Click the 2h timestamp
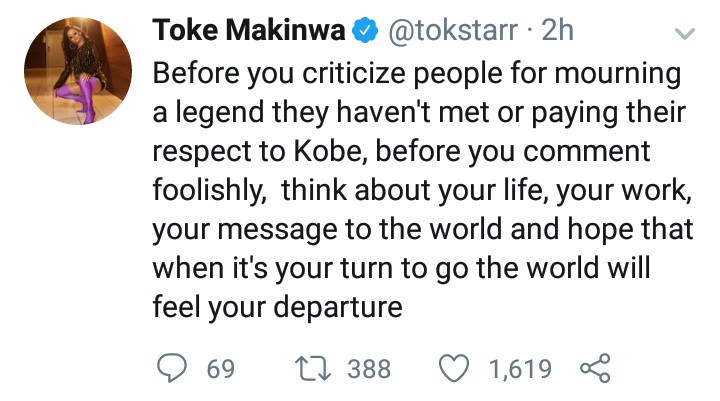Viewport: 720px width, 401px height. [x=556, y=32]
